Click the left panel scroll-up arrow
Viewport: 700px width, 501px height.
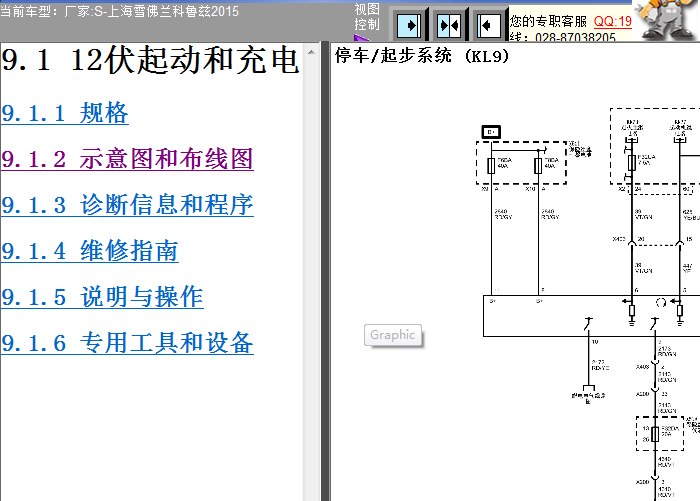pos(312,53)
